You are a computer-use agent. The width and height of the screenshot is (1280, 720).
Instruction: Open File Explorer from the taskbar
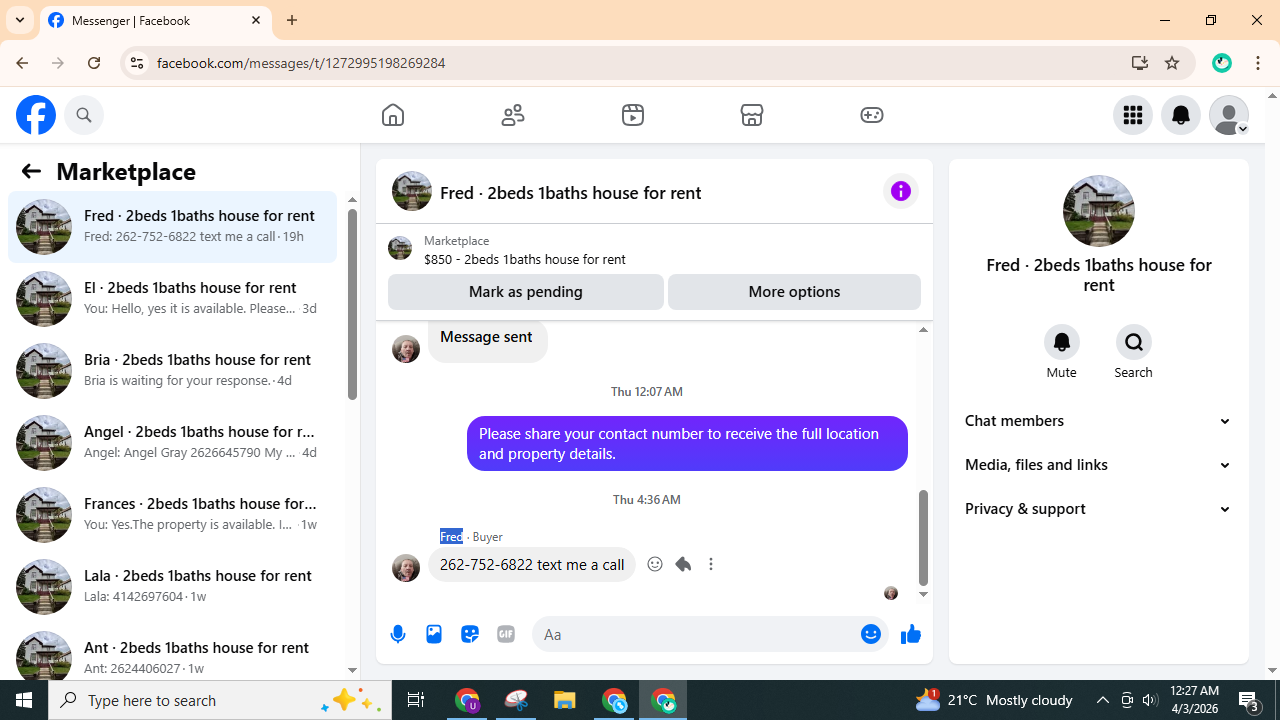tap(565, 700)
